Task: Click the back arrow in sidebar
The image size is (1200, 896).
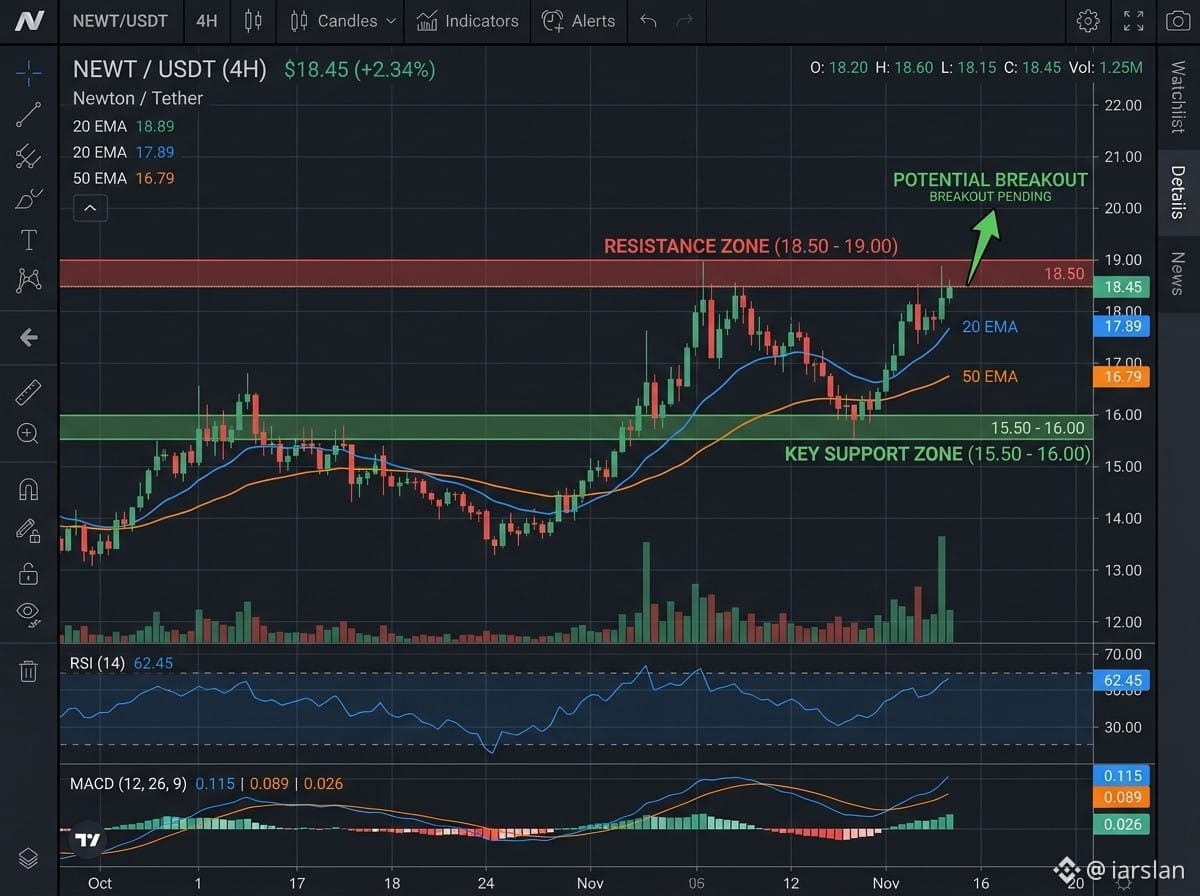Action: [x=28, y=337]
